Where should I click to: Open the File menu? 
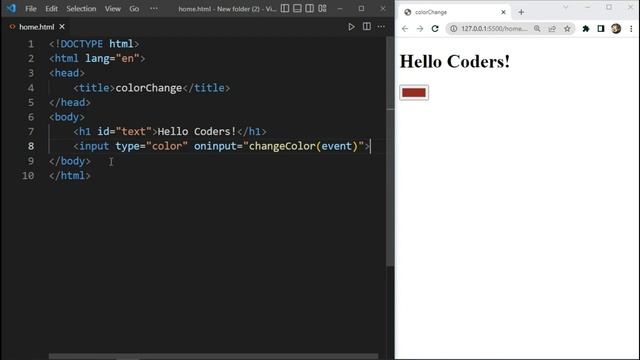pyautogui.click(x=31, y=9)
